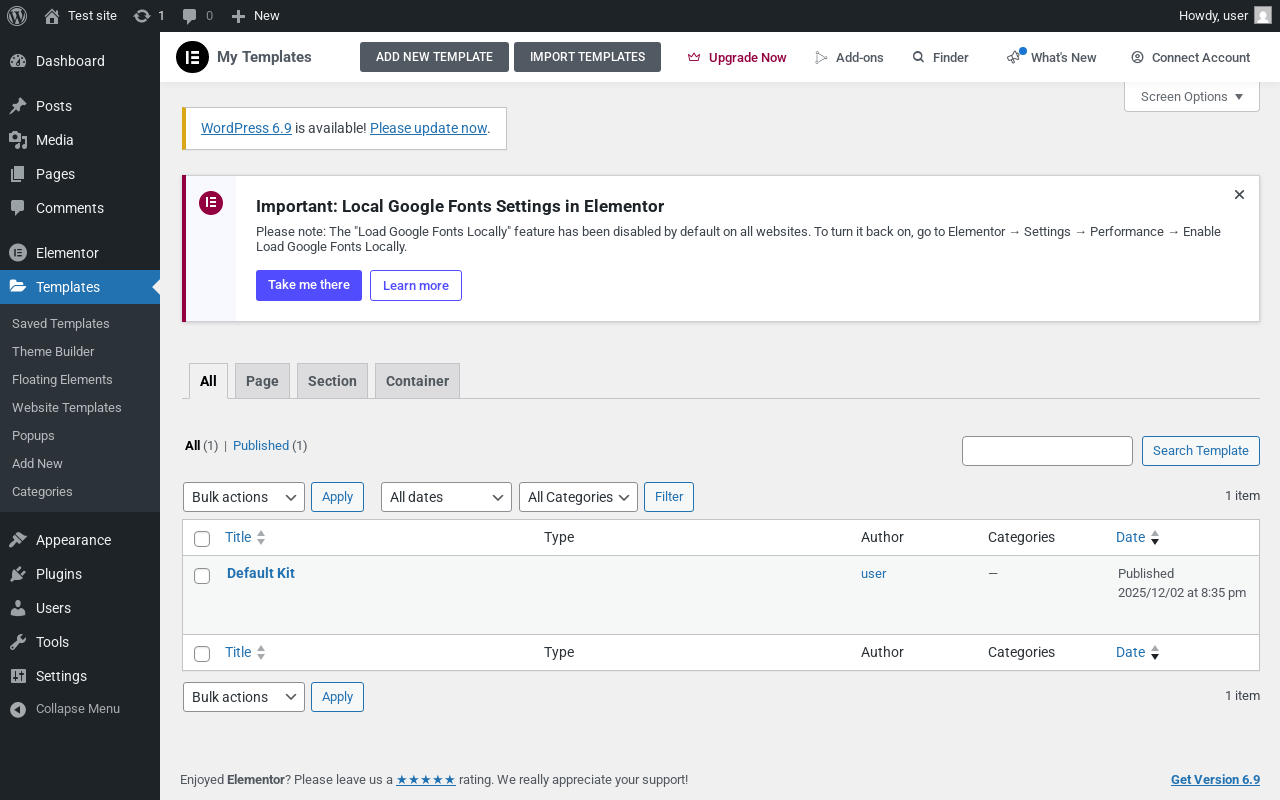Open top Bulk actions dropdown
Screen dimensions: 1280x800
243,497
